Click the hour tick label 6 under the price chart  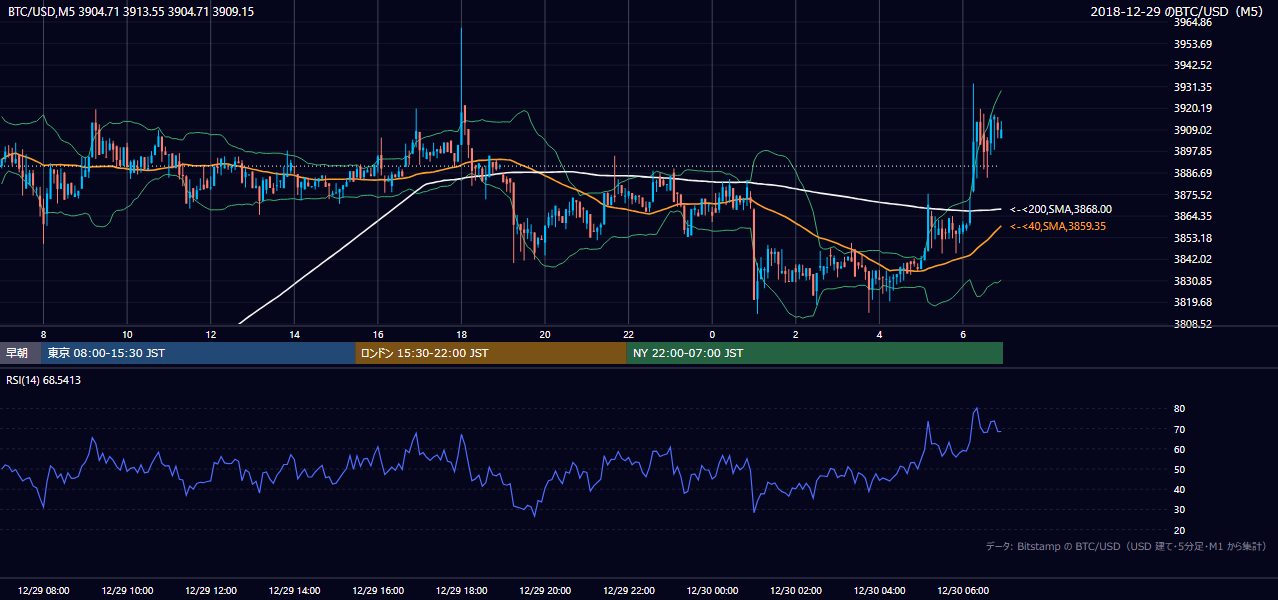point(962,334)
